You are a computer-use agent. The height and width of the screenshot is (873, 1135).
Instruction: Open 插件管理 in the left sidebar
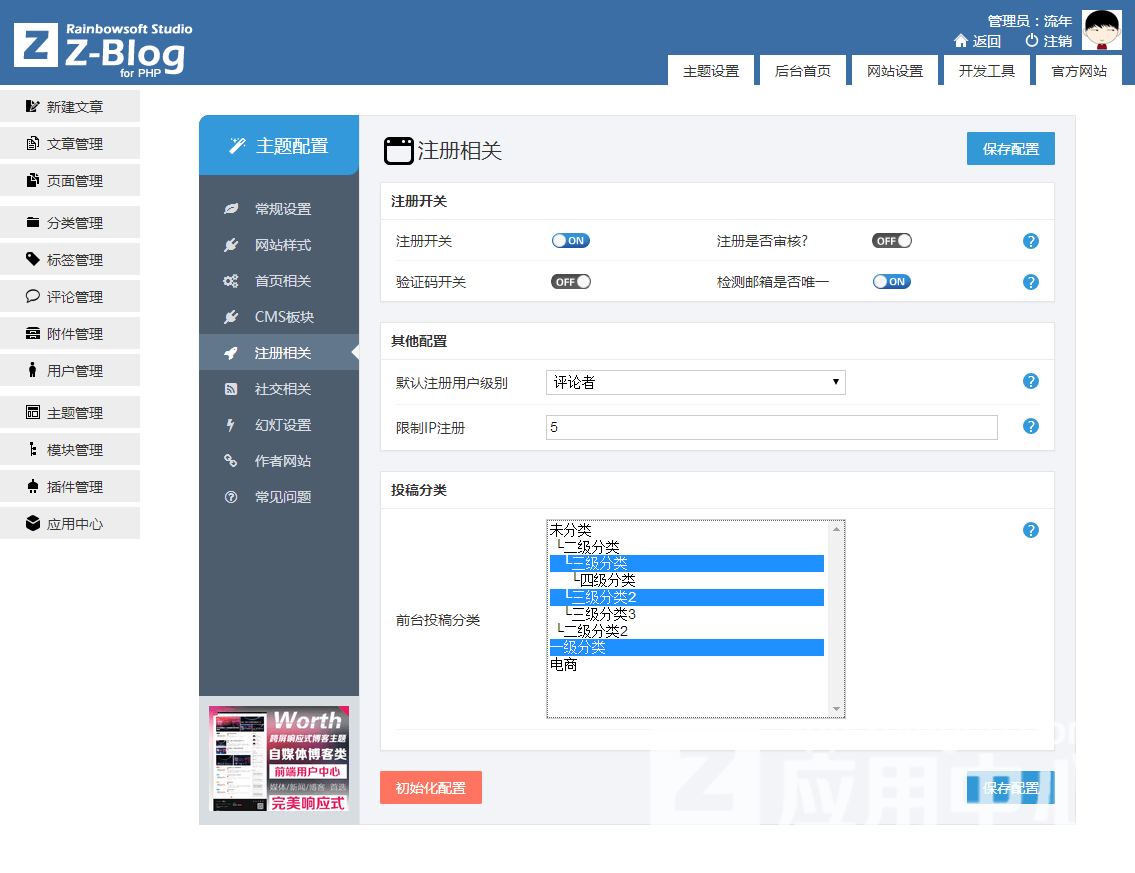(70, 487)
